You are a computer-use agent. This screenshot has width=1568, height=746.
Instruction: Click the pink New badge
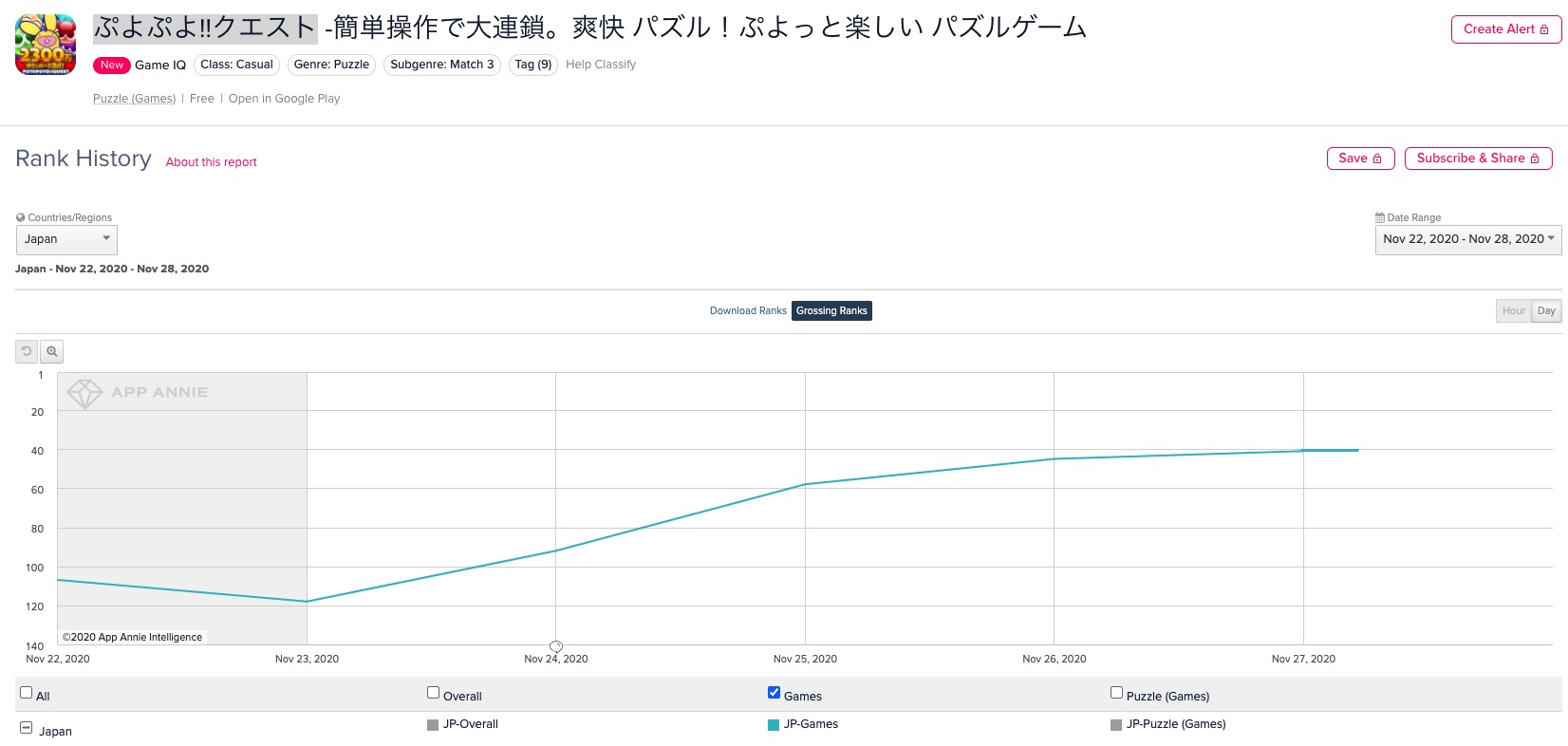point(112,65)
